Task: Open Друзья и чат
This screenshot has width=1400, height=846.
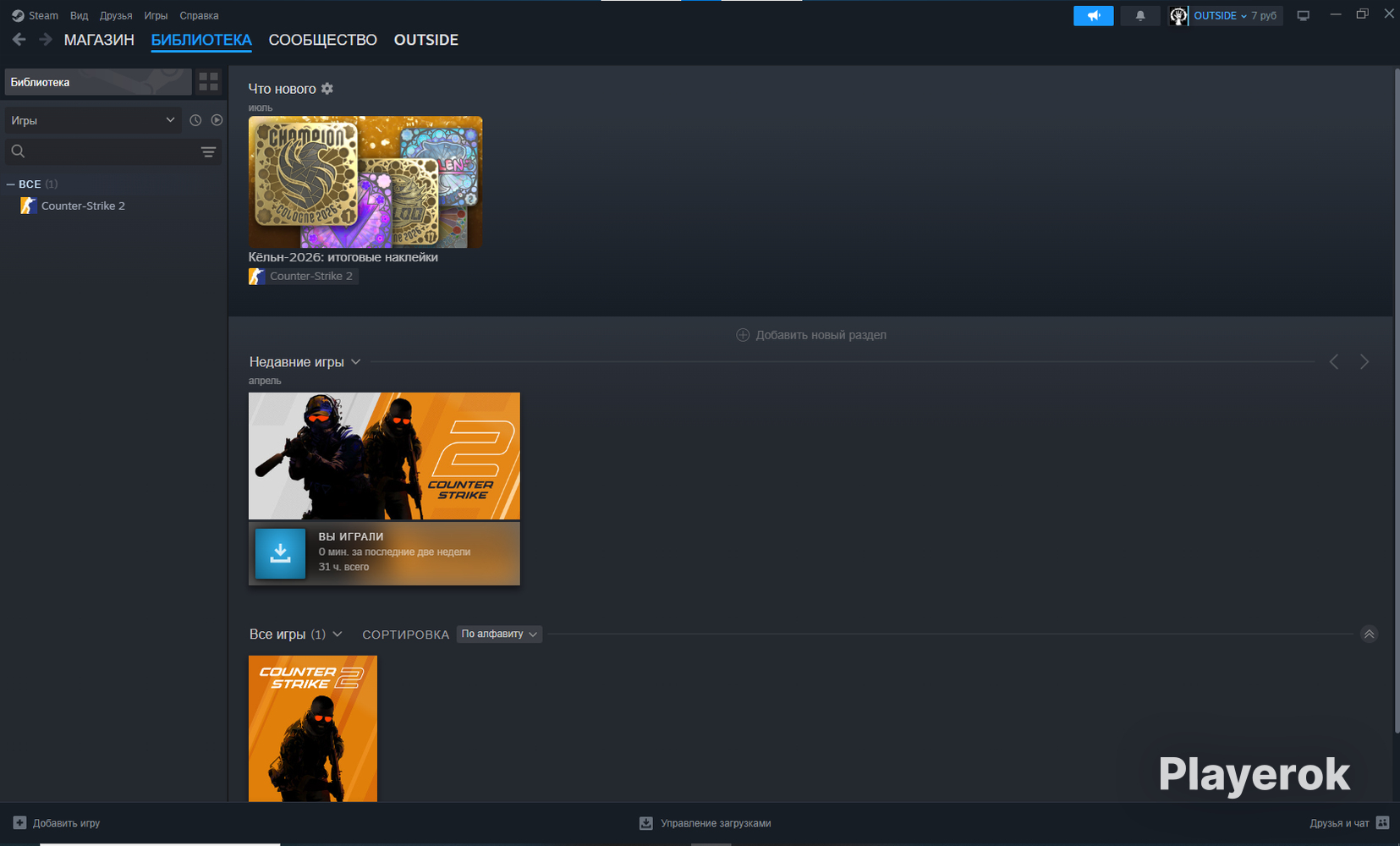Action: coord(1339,823)
